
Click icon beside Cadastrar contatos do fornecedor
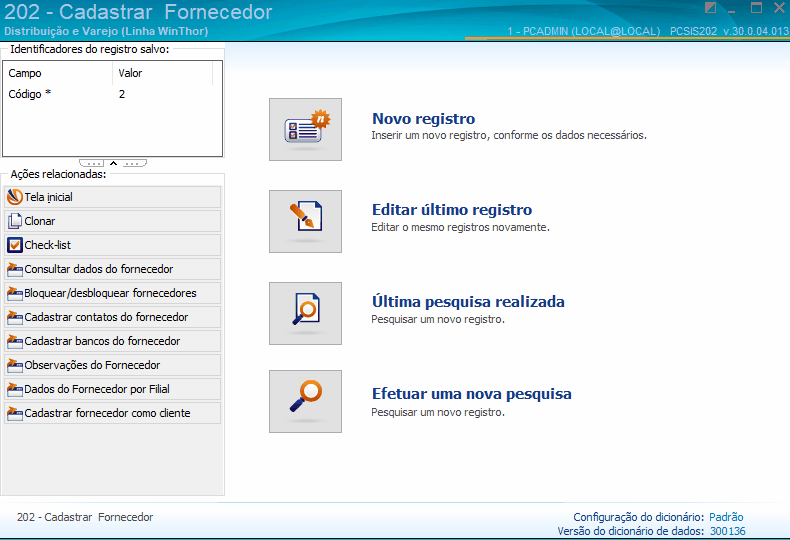coord(15,317)
